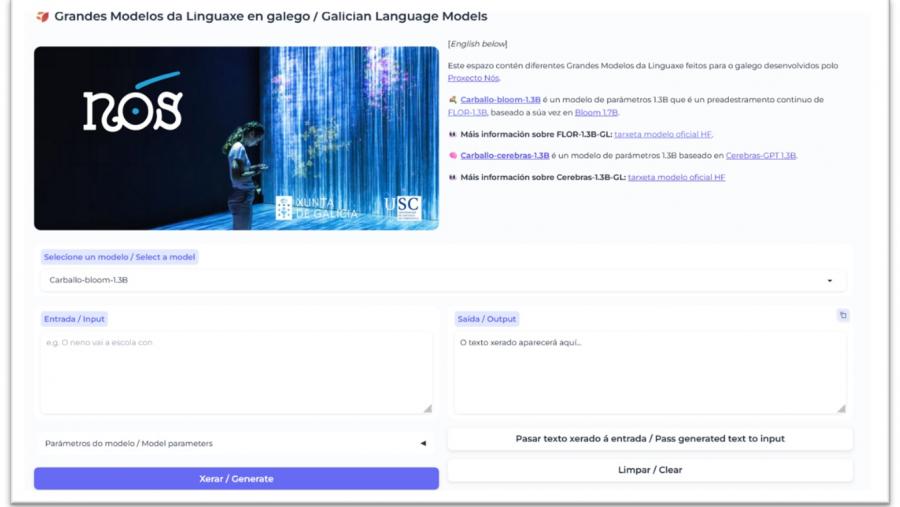Viewport: 900px width, 507px height.
Task: Open the Bloom 1.7B link
Action: (x=596, y=113)
